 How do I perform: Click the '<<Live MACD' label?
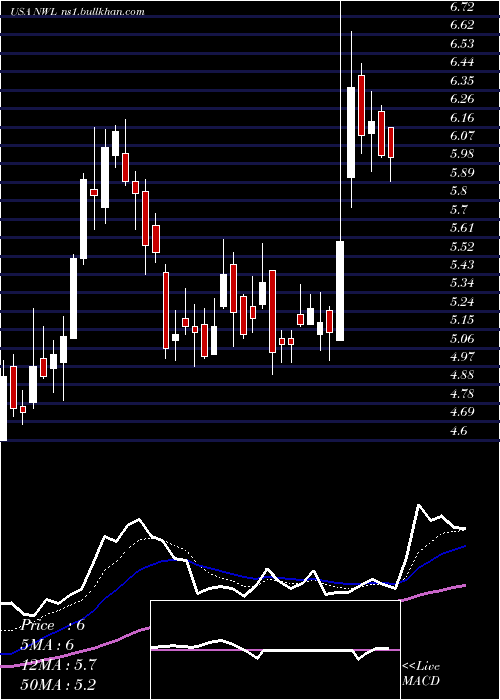[x=421, y=674]
